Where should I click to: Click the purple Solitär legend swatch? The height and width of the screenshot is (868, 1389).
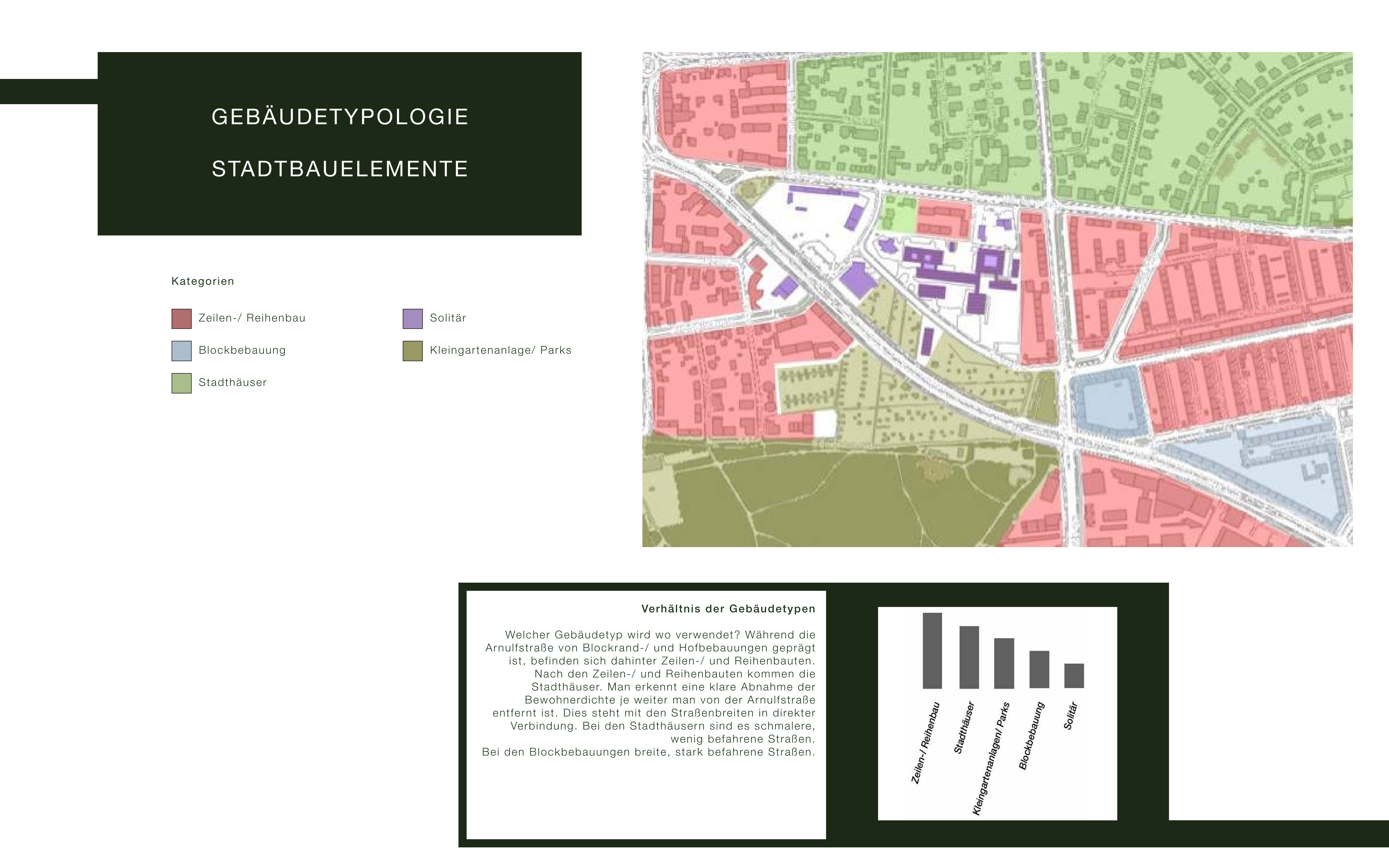pos(412,319)
